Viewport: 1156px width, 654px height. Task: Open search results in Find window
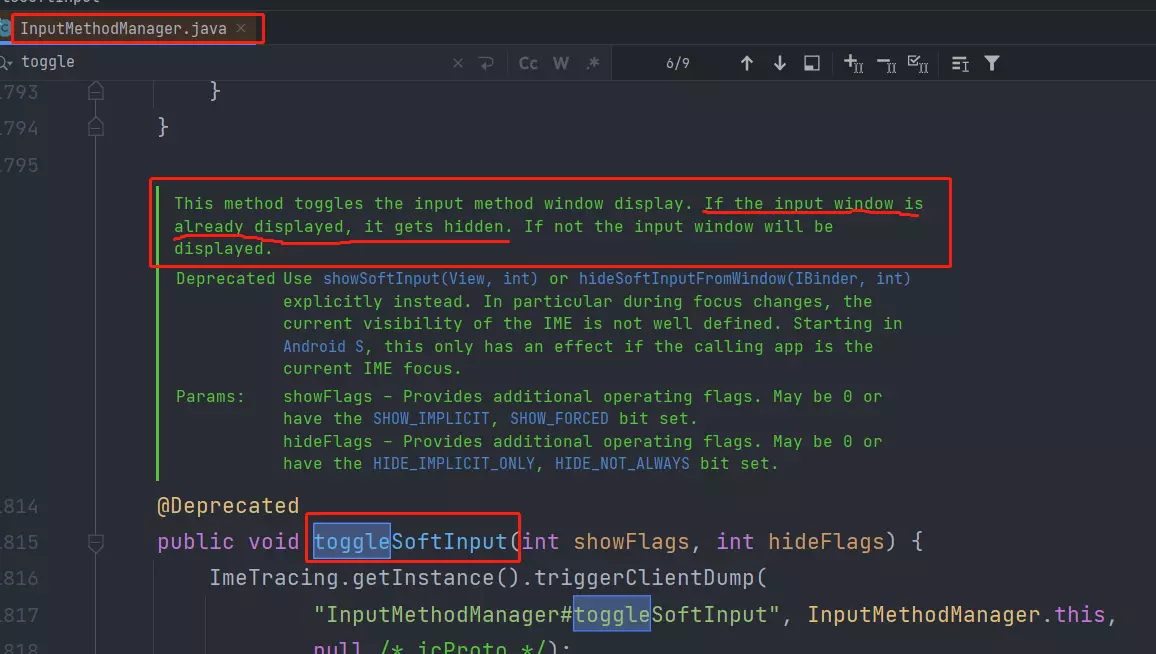click(x=812, y=63)
